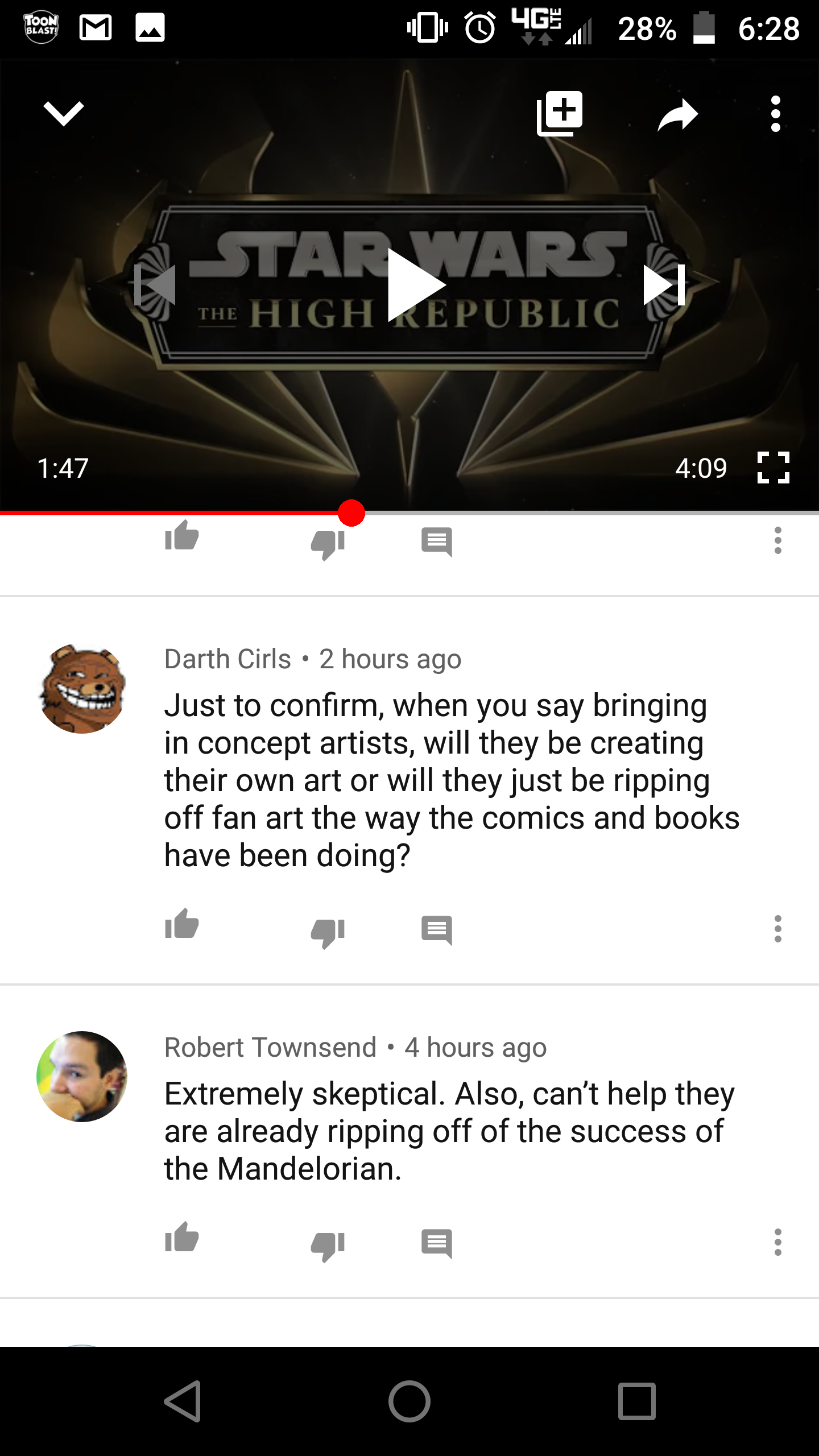Skip to the previous video

155,285
